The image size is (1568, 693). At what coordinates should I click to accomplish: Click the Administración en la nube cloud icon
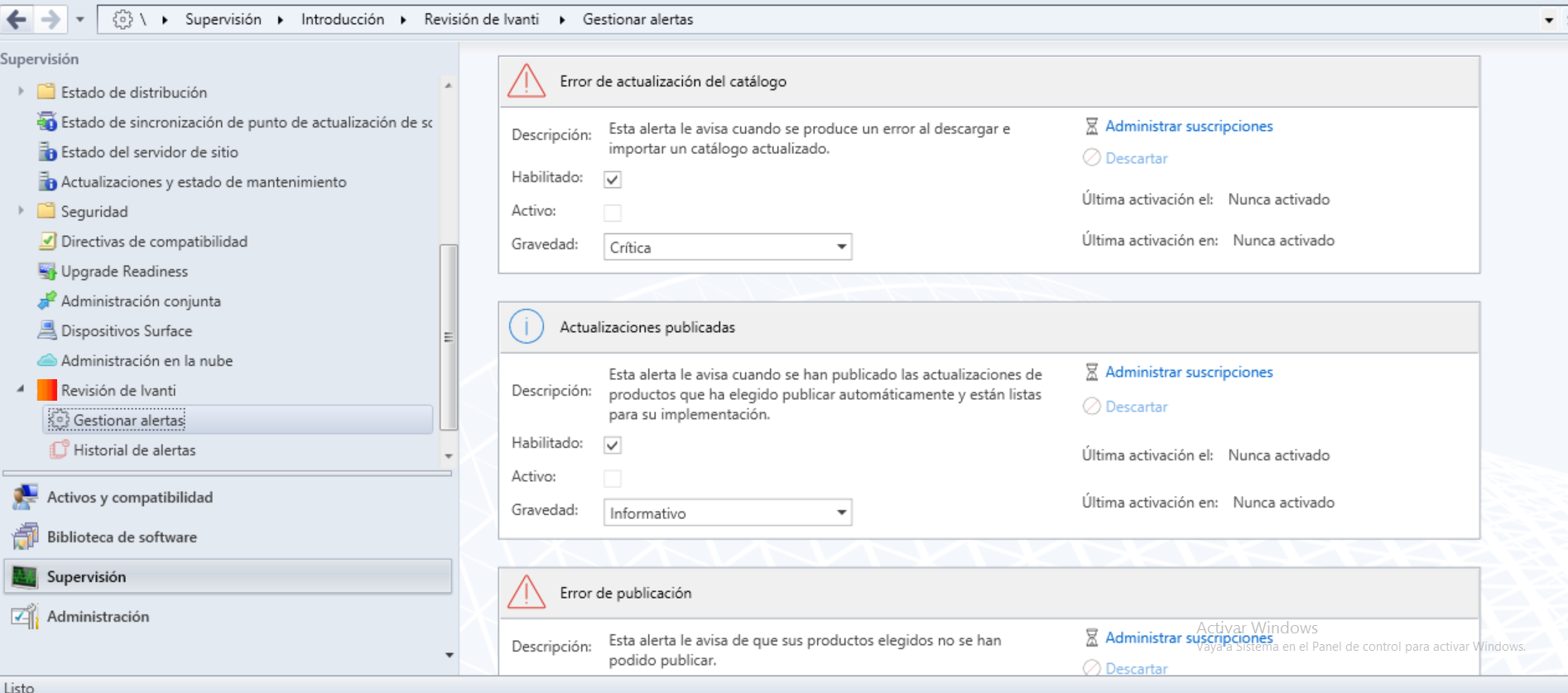pyautogui.click(x=47, y=361)
